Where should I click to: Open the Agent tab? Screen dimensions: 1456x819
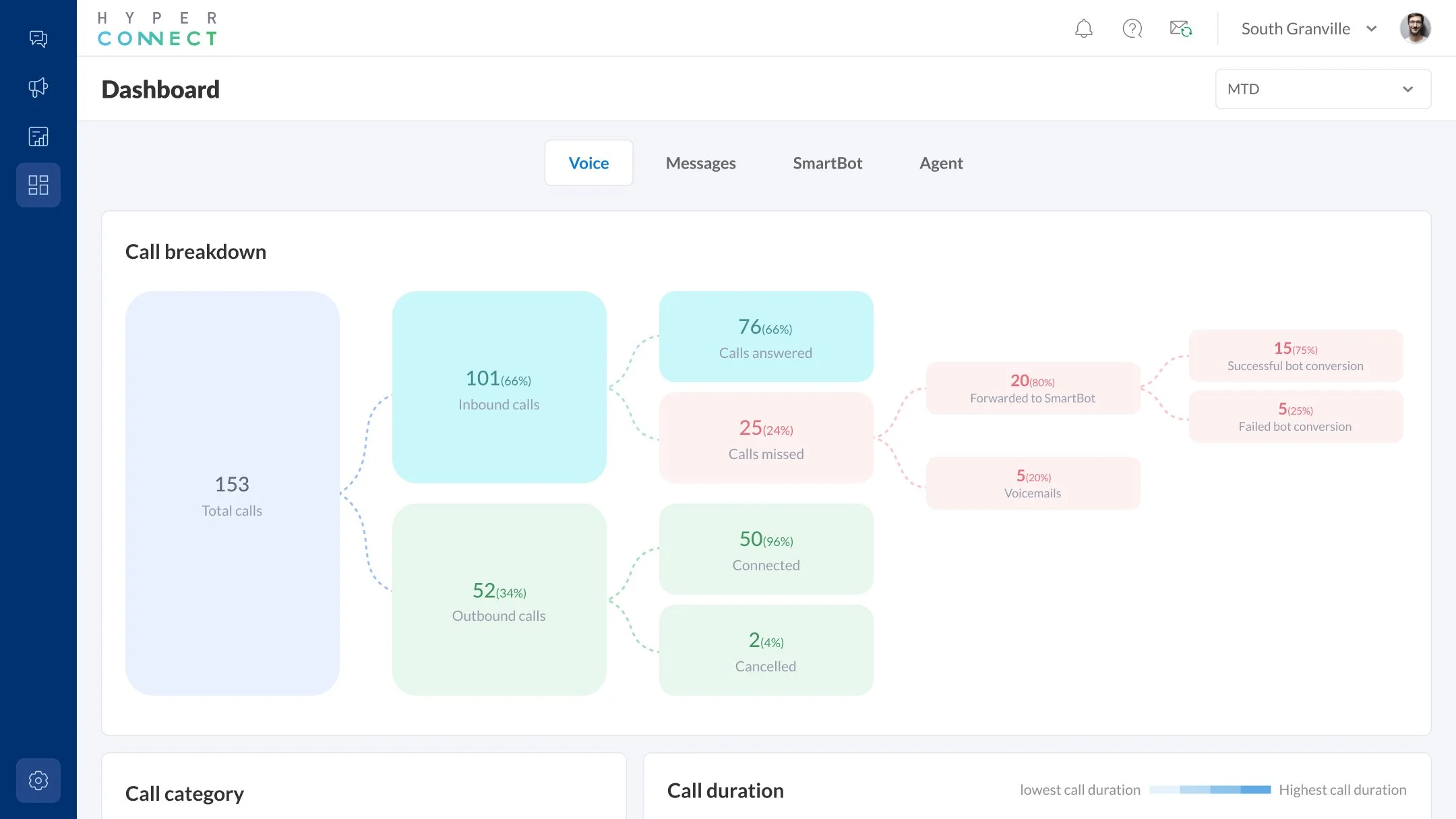tap(941, 163)
